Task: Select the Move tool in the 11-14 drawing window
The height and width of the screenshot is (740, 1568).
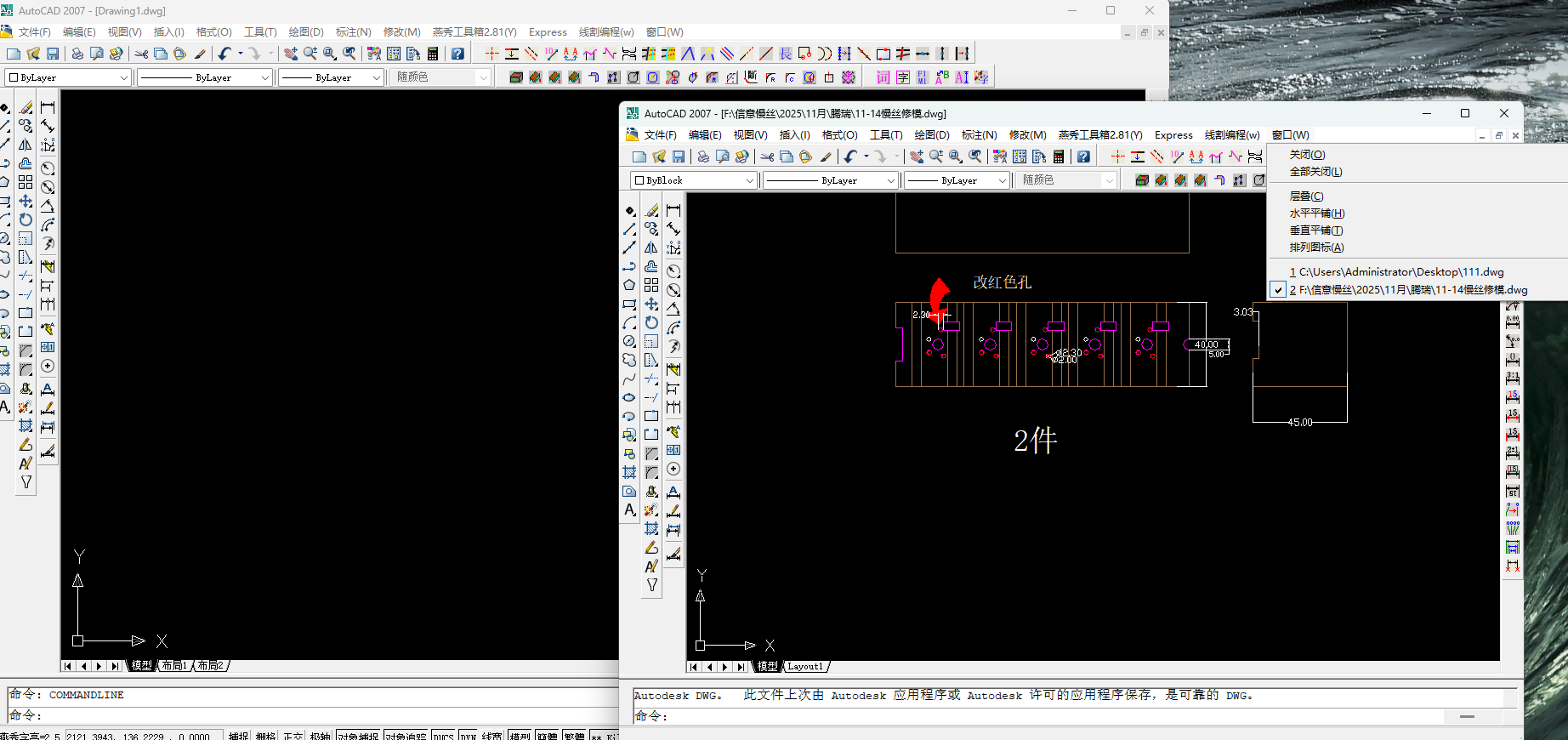Action: click(651, 304)
